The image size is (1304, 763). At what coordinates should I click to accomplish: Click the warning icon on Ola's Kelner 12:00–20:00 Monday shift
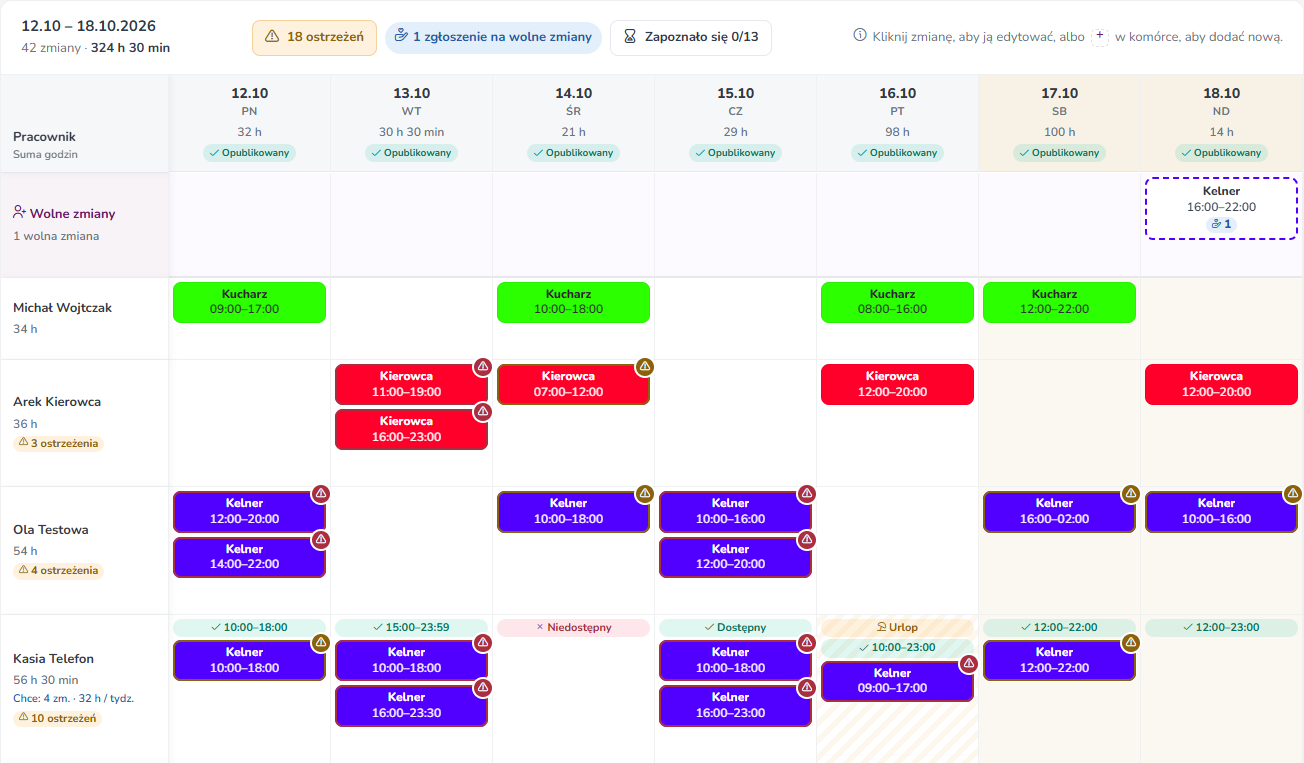point(321,493)
